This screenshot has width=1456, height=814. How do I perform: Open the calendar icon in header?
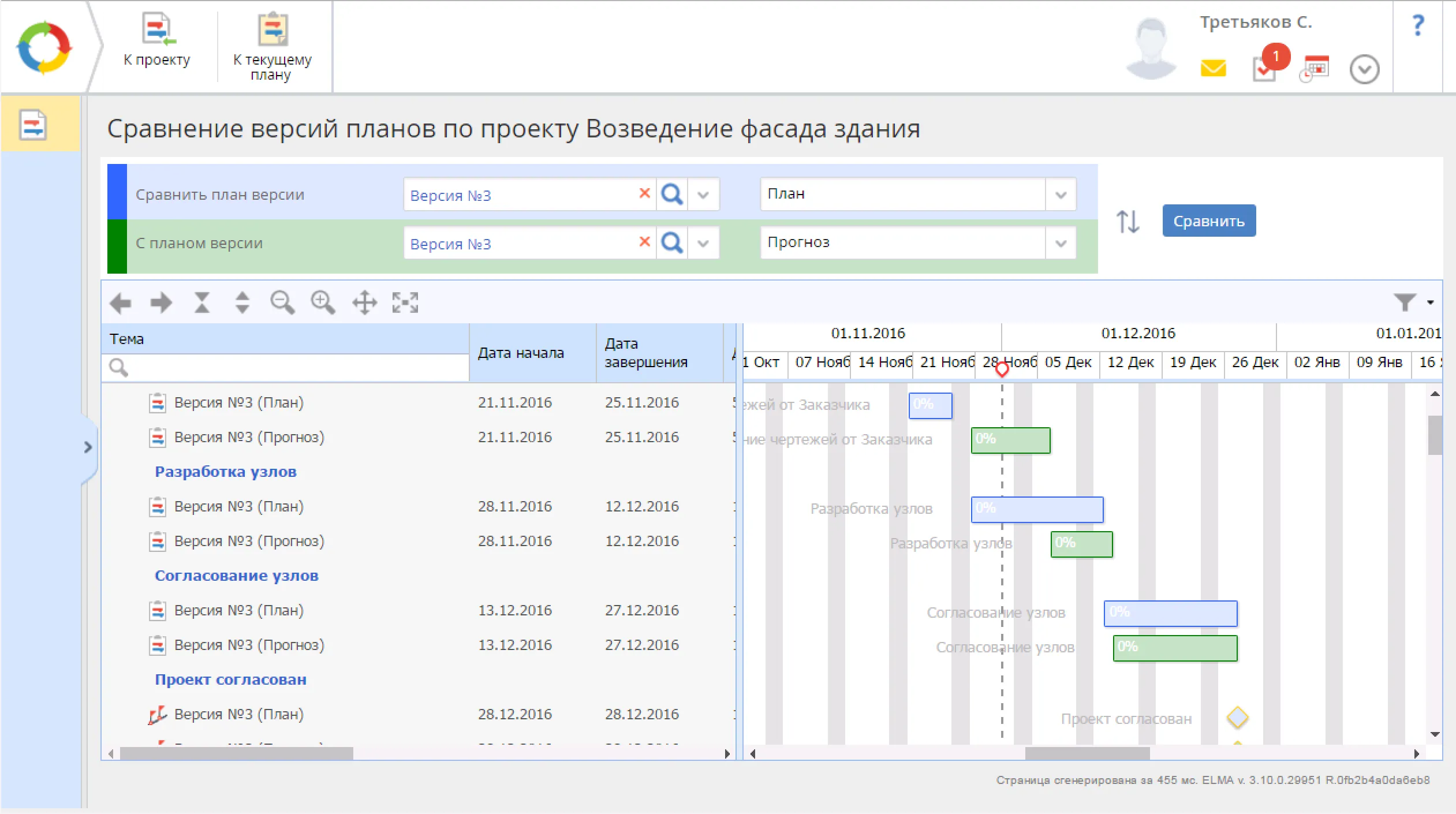tap(1315, 69)
